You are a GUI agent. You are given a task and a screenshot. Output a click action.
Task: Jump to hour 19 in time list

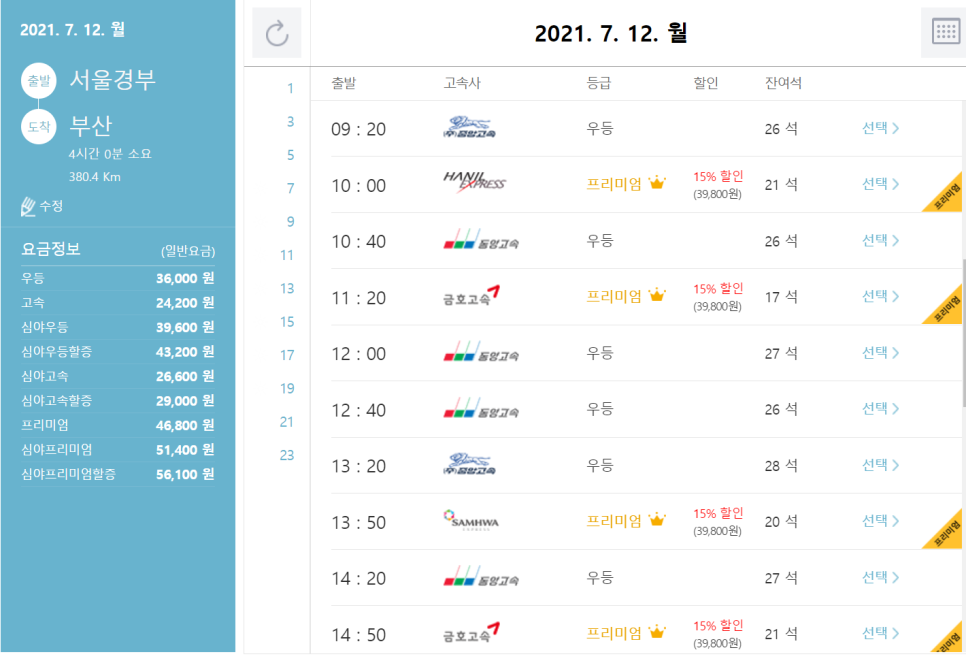click(x=287, y=388)
